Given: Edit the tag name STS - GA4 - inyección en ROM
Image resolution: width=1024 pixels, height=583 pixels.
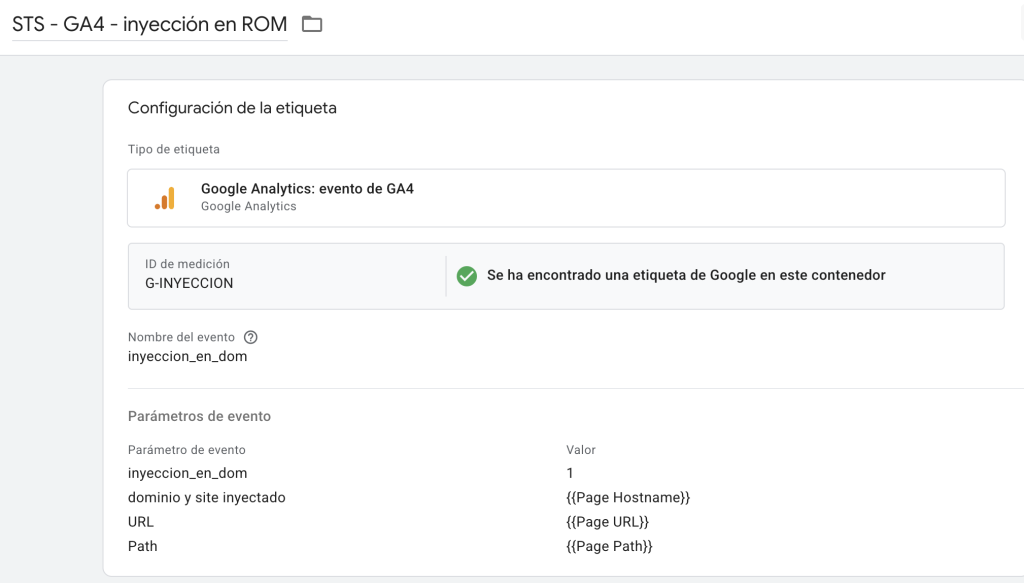Looking at the screenshot, I should tap(150, 24).
